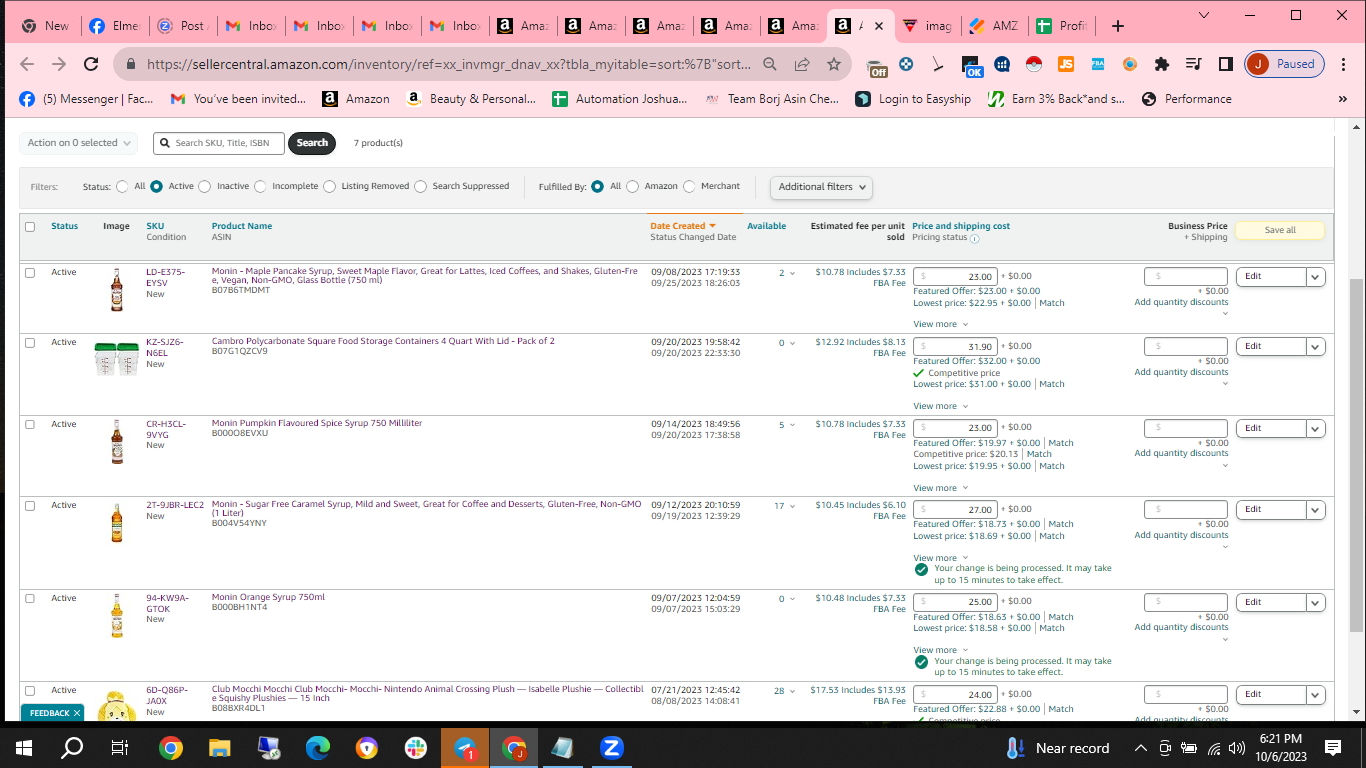Open Cambro Polycarbonate product name link
Image resolution: width=1366 pixels, height=768 pixels.
[x=383, y=341]
